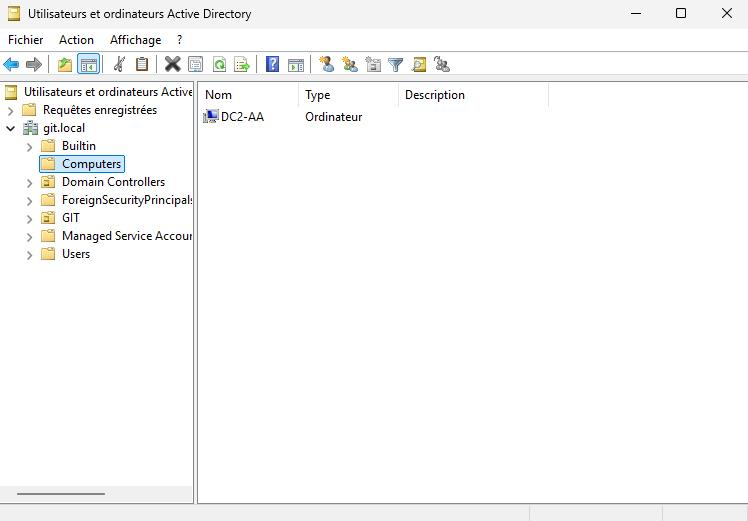Expand the Builtin container
This screenshot has width=748, height=521.
[30, 147]
